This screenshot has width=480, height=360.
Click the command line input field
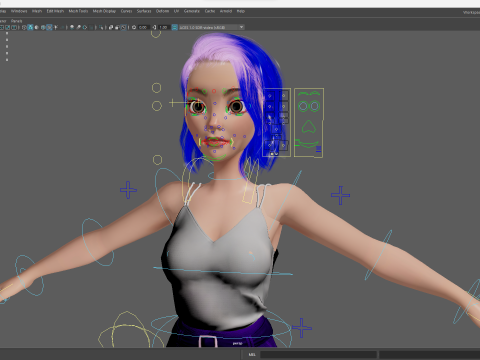pyautogui.click(x=318, y=354)
